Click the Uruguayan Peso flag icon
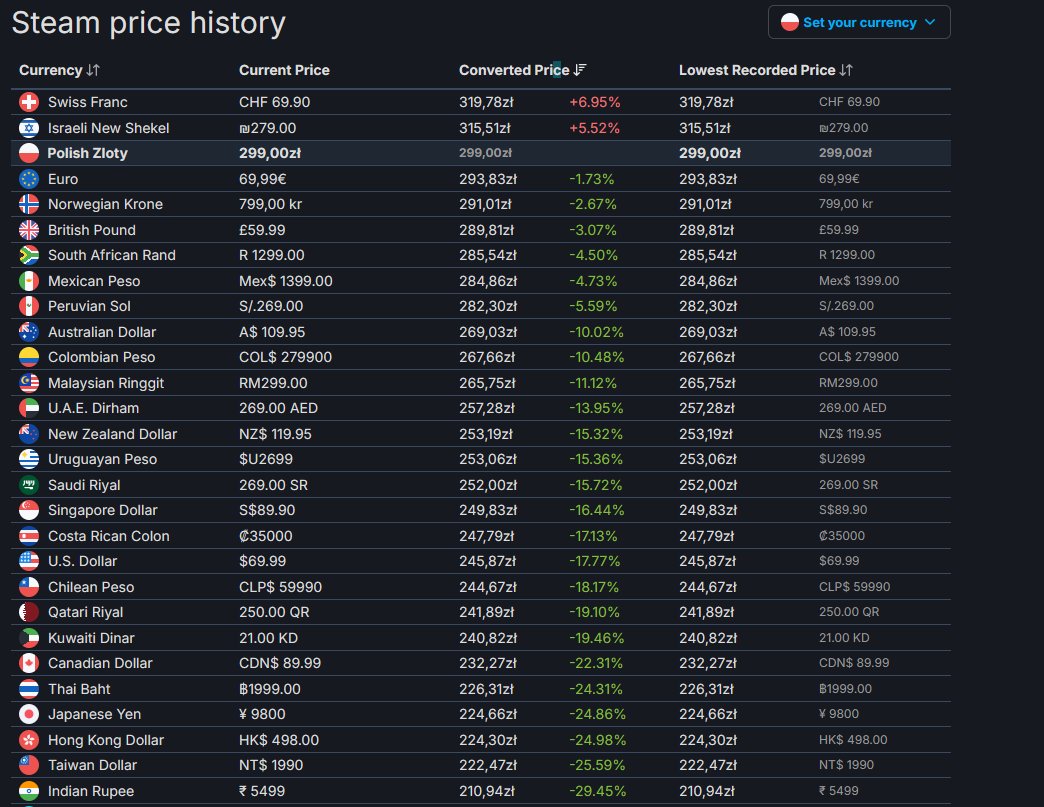 [29, 459]
